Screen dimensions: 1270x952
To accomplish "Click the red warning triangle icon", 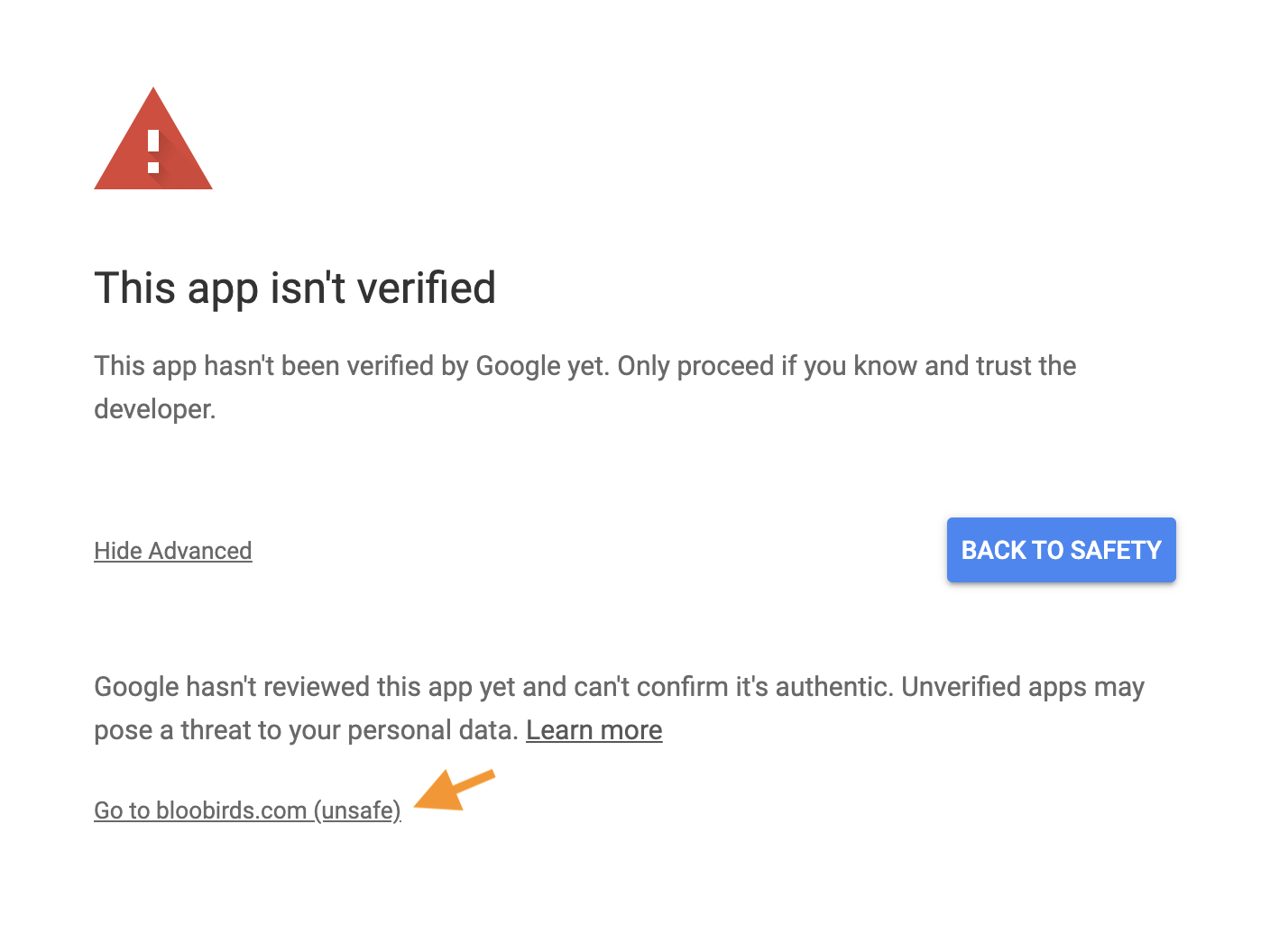I will click(x=153, y=139).
